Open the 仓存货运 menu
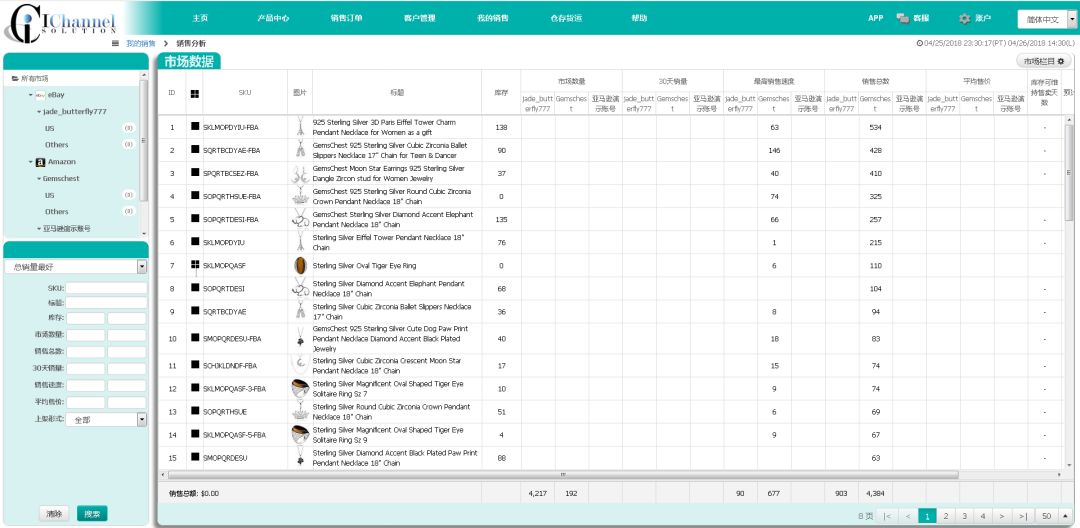 566,19
